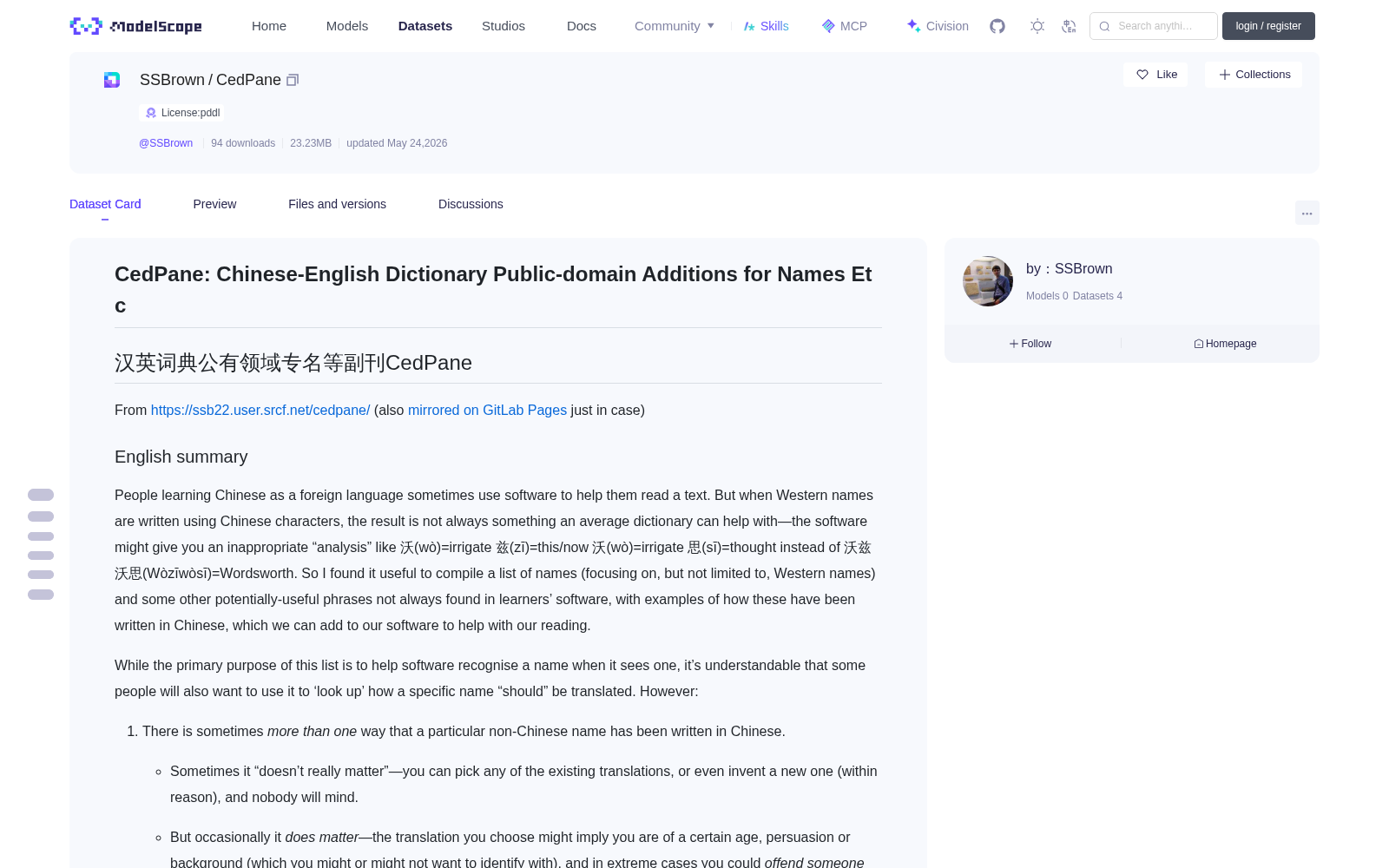
Task: Click the updated May 24,2026 text
Action: [397, 143]
